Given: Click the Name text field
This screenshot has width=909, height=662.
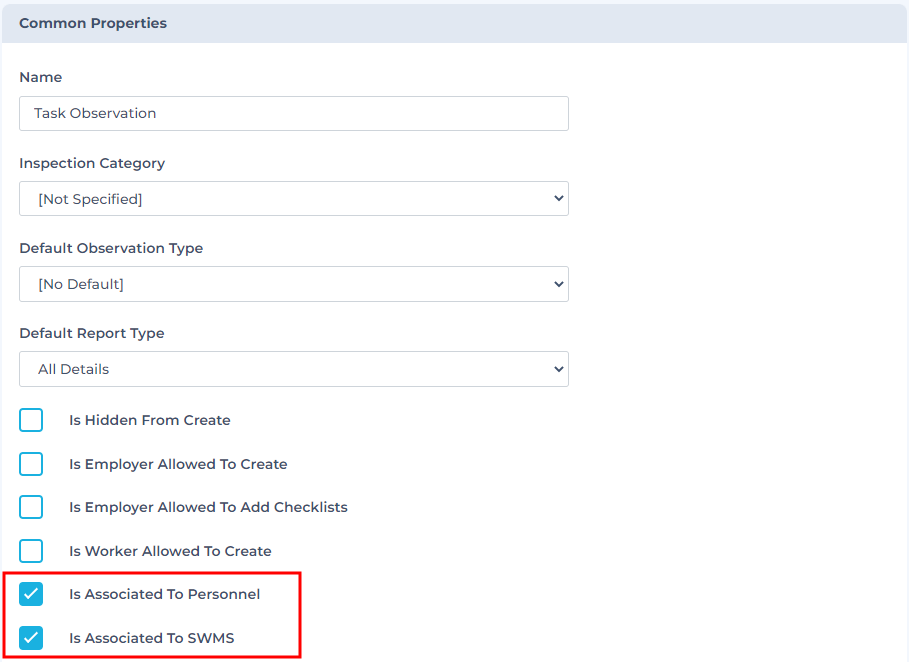Looking at the screenshot, I should (x=293, y=113).
